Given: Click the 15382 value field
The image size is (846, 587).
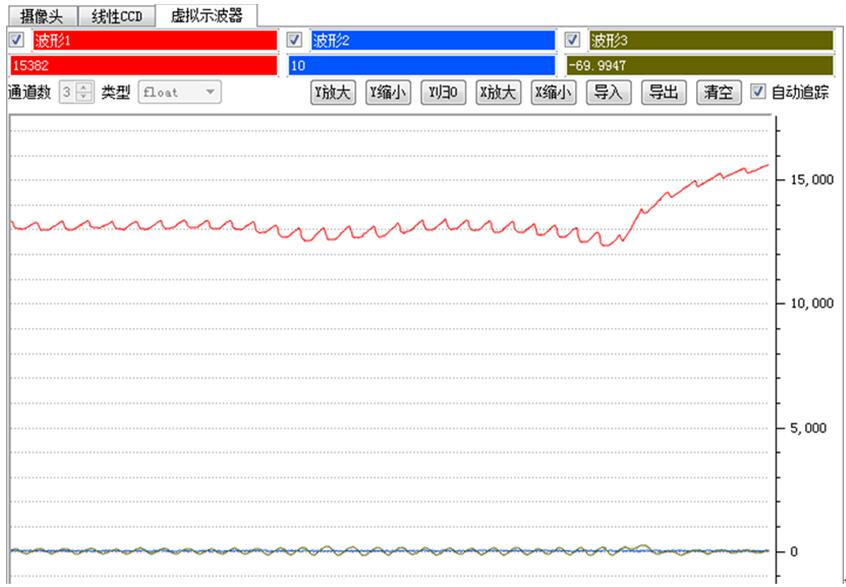Looking at the screenshot, I should (x=144, y=66).
